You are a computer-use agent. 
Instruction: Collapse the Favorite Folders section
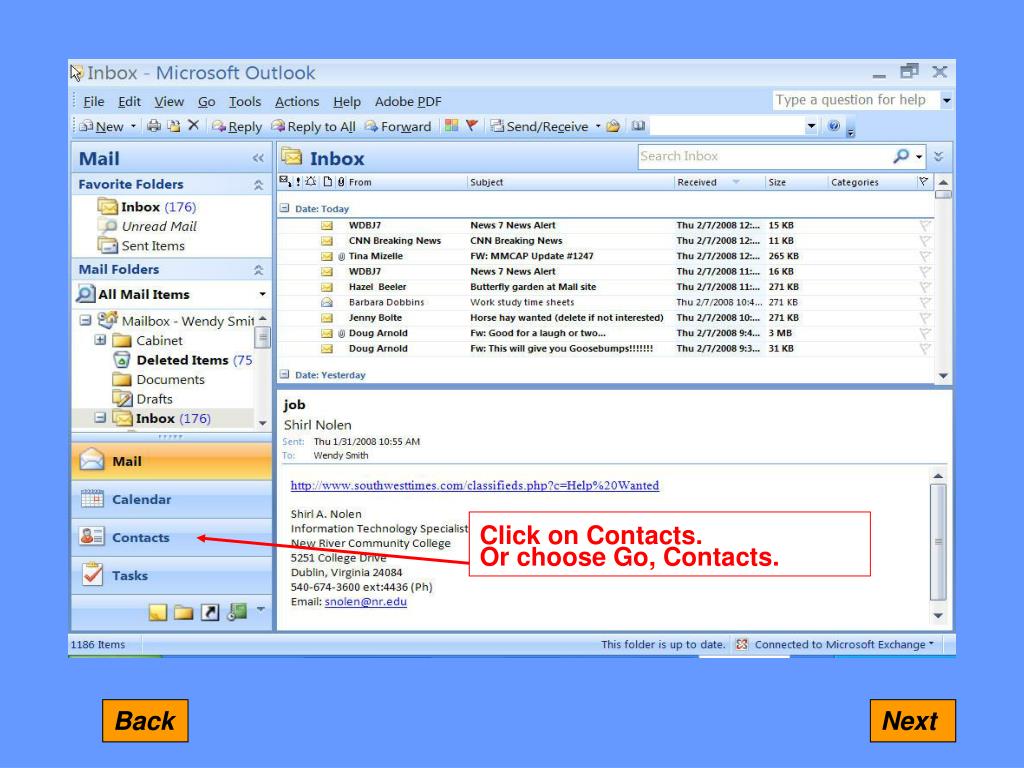pos(259,185)
